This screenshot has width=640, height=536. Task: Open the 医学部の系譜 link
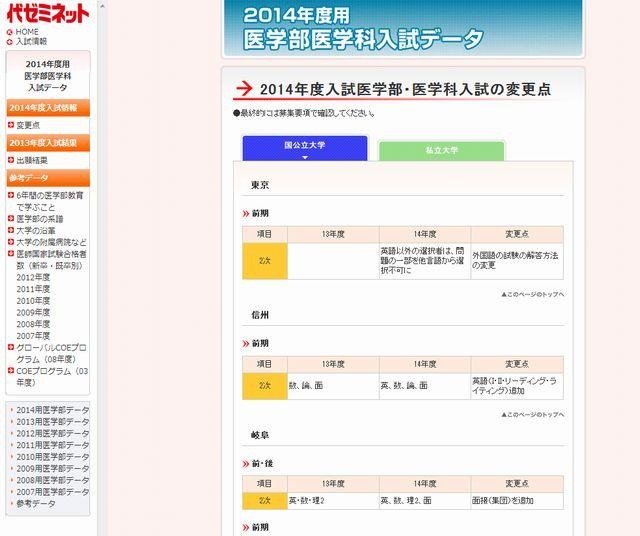point(40,219)
